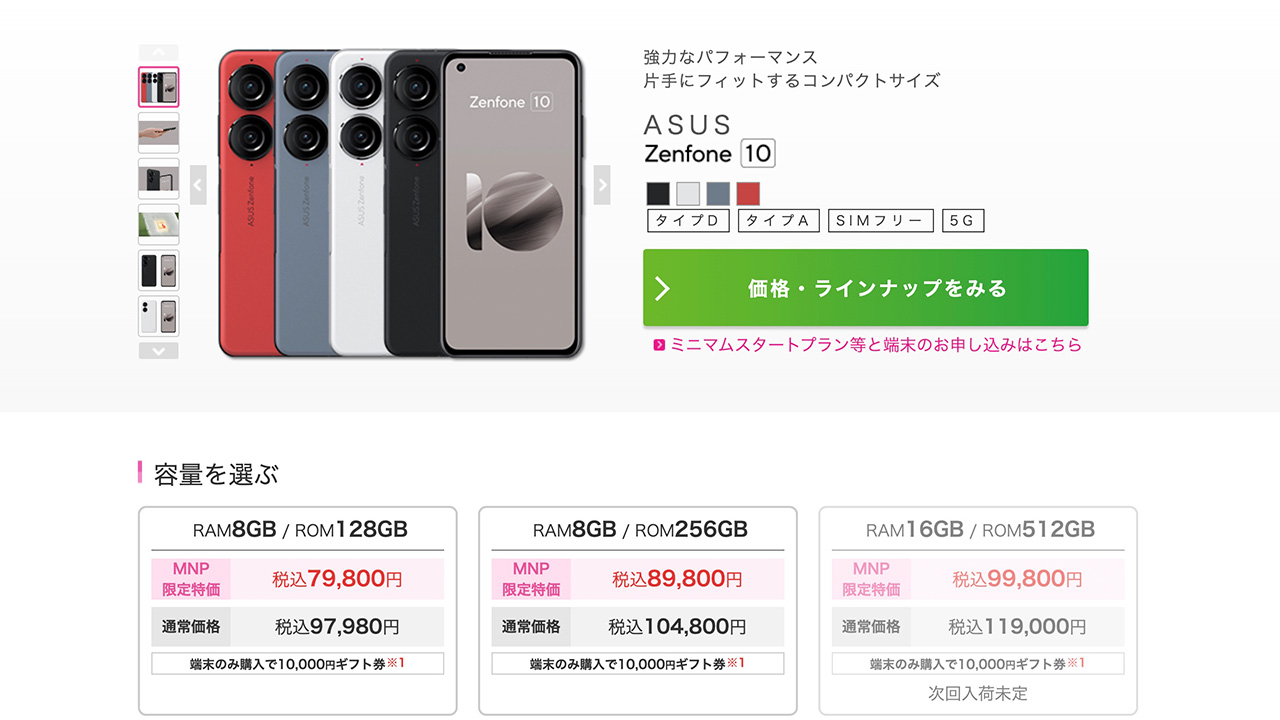This screenshot has height=720, width=1280.
Task: Show next product image with right arrow
Action: pos(602,185)
